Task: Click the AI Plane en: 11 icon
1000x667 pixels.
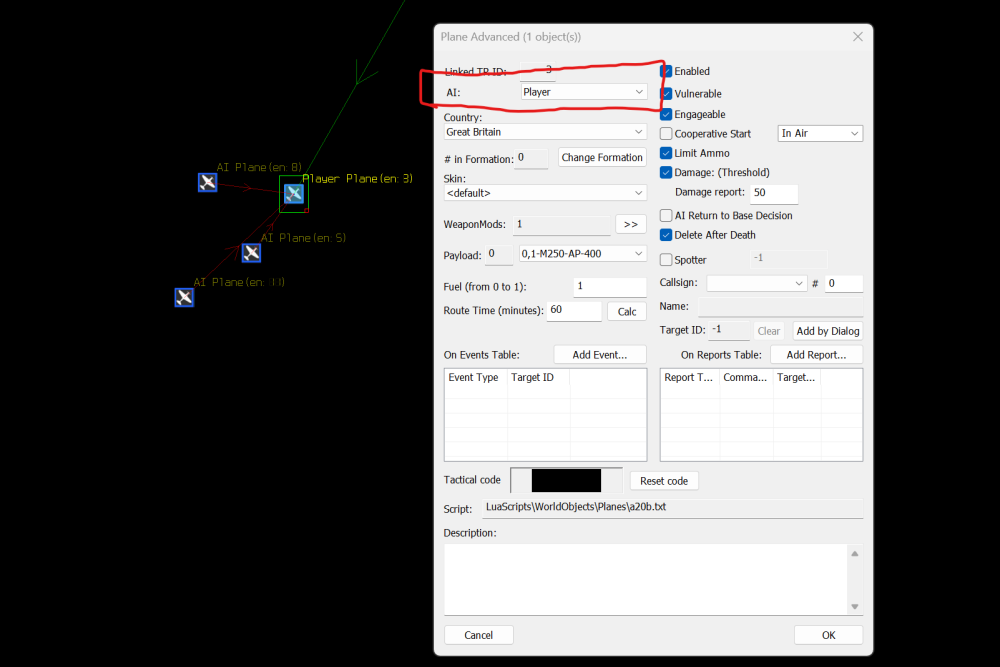Action: coord(184,297)
